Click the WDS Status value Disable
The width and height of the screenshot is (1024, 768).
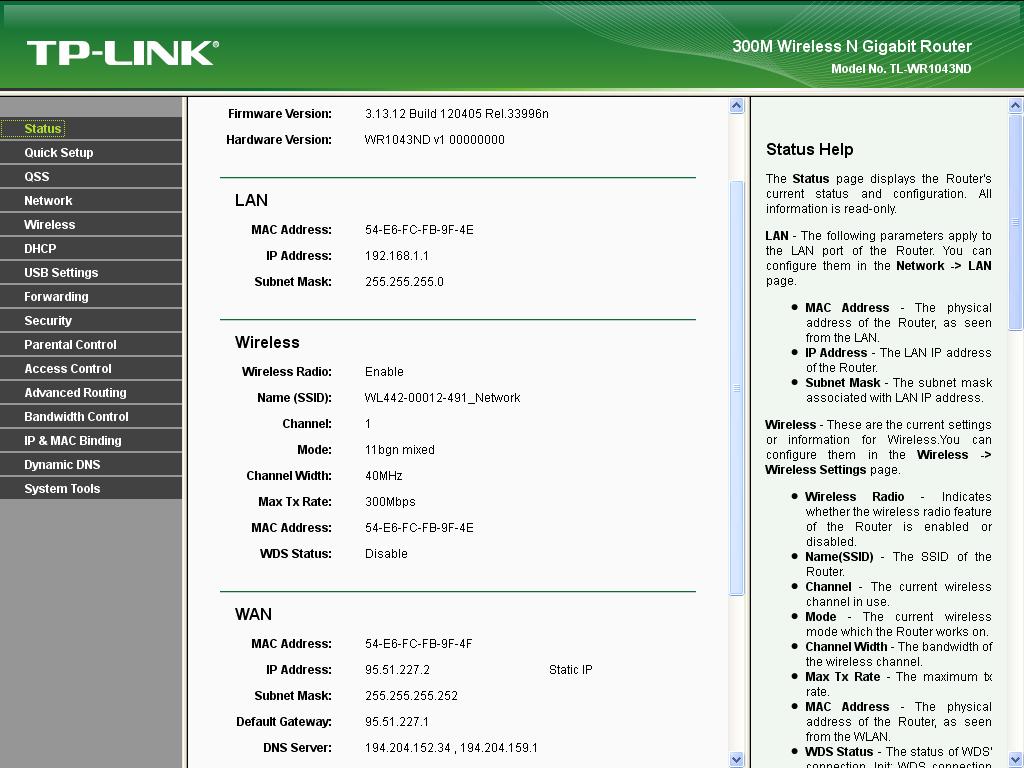coord(386,554)
